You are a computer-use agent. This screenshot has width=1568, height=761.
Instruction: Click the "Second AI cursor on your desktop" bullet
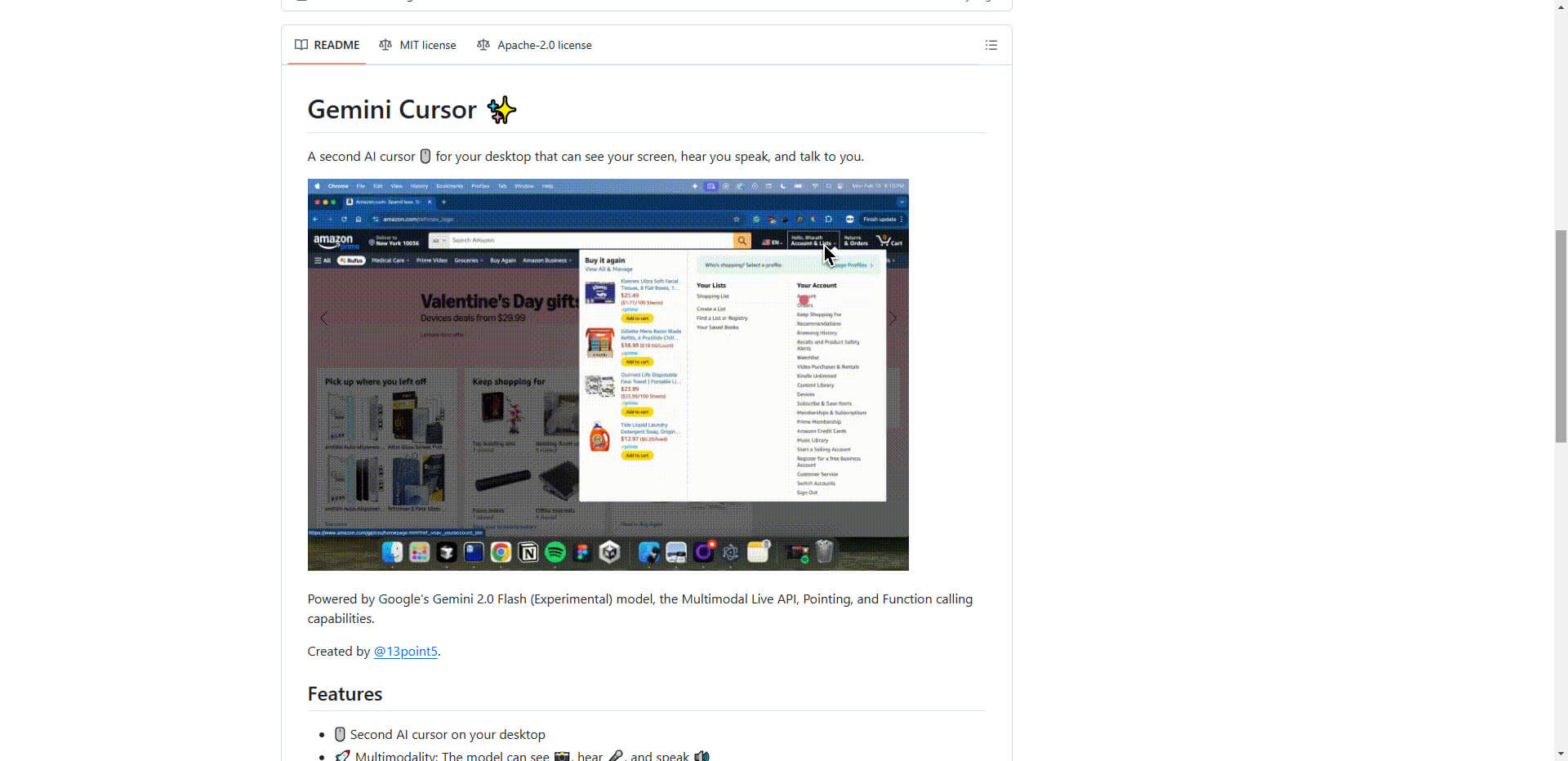tap(439, 735)
